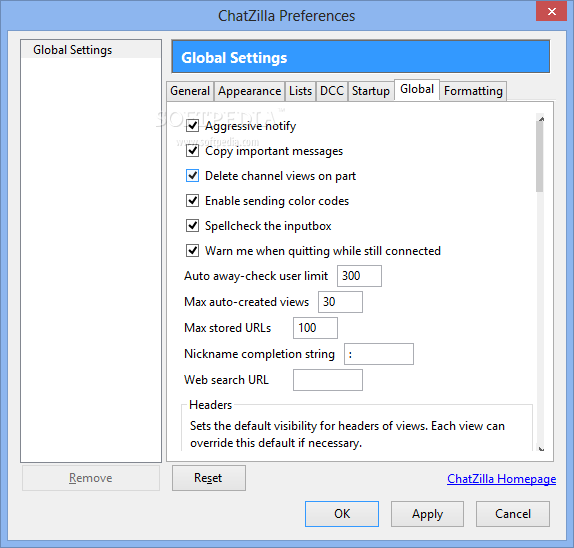Click the blue Global Settings header
This screenshot has width=574, height=548.
(361, 57)
